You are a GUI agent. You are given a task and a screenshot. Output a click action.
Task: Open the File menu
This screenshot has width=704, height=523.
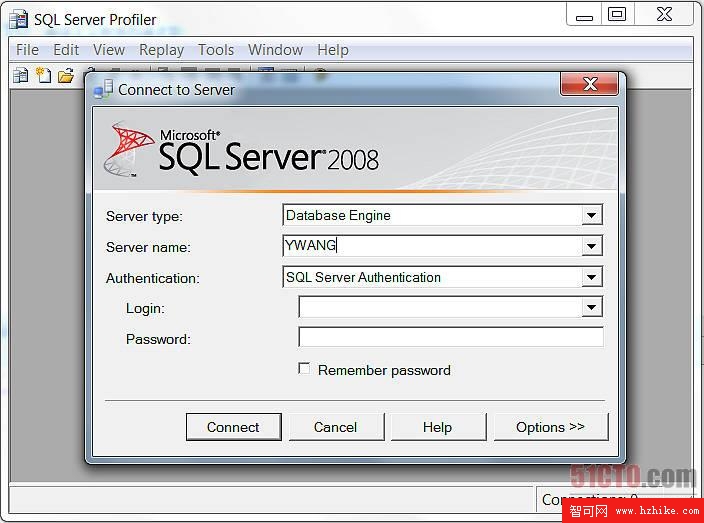27,50
